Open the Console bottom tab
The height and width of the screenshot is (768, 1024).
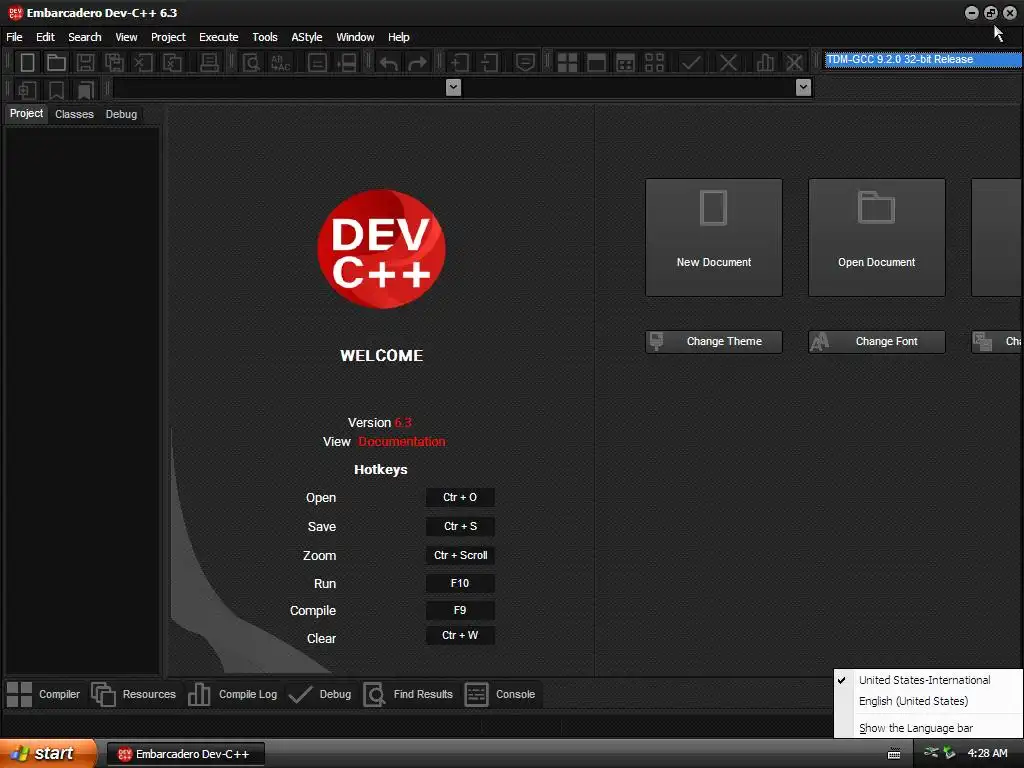pos(500,694)
